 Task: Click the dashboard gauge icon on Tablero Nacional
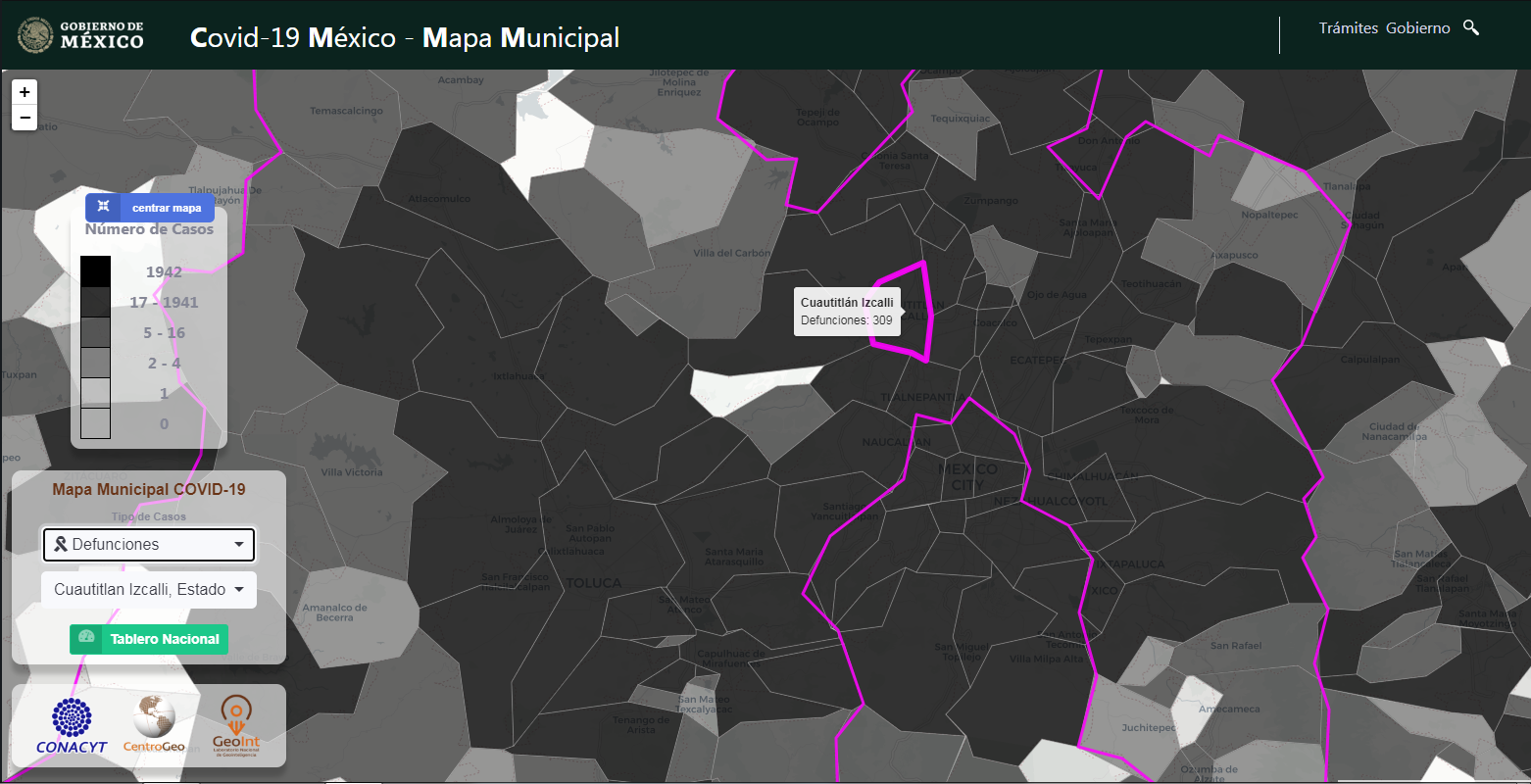pos(86,638)
